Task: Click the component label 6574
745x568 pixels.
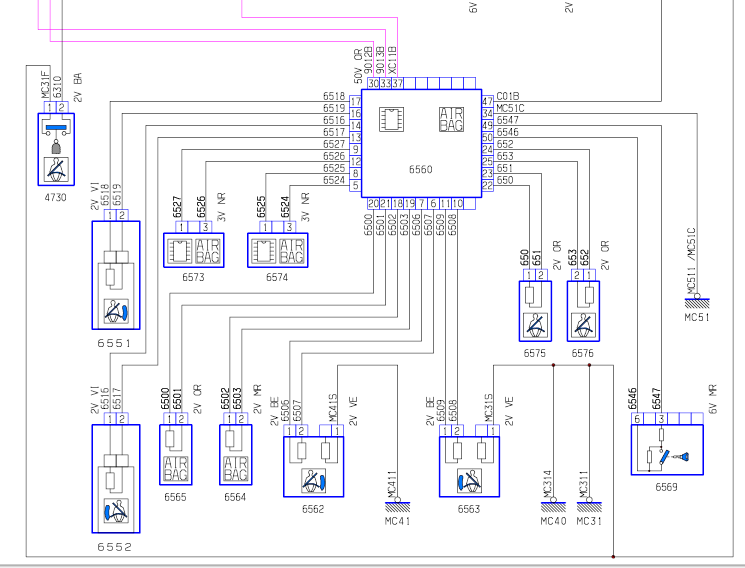Action: (x=277, y=277)
